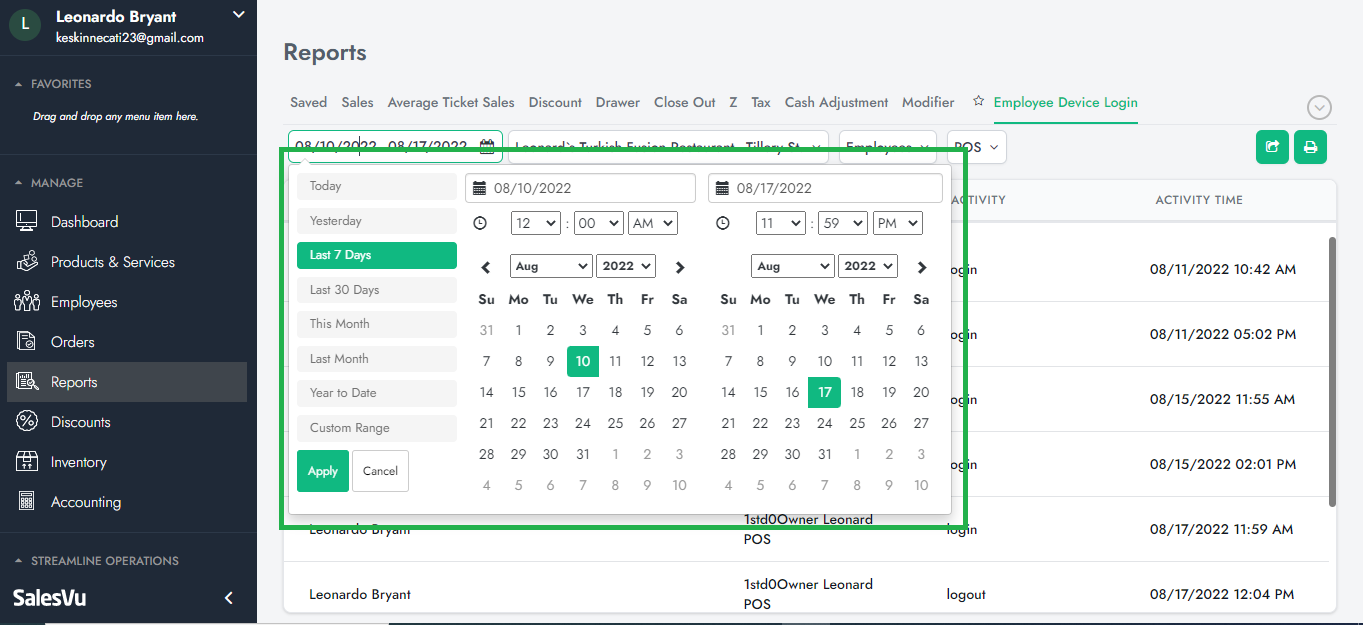Switch to the Sales report tab
This screenshot has height=625, width=1363.
coord(357,102)
